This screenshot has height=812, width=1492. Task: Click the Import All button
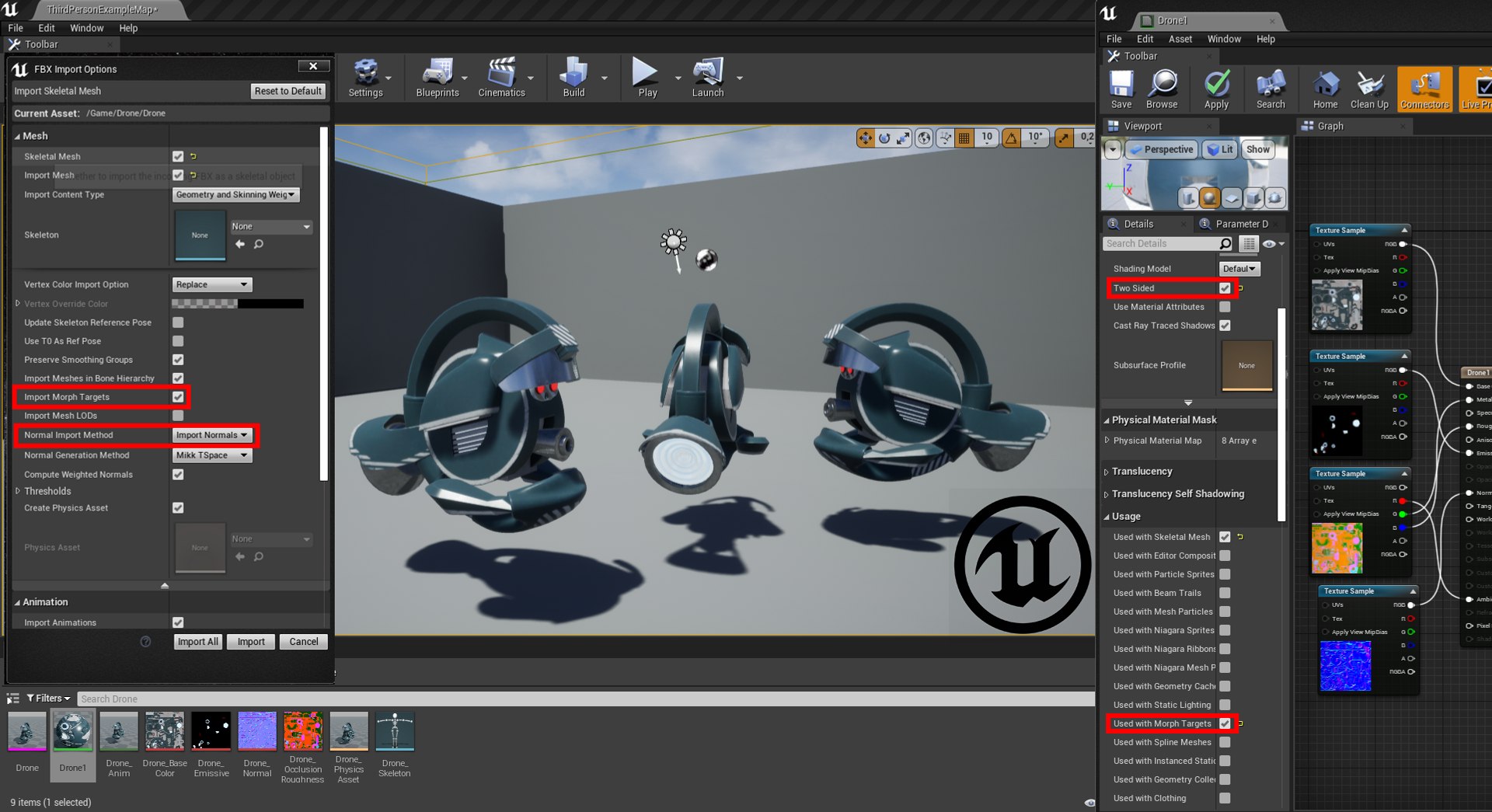point(197,642)
